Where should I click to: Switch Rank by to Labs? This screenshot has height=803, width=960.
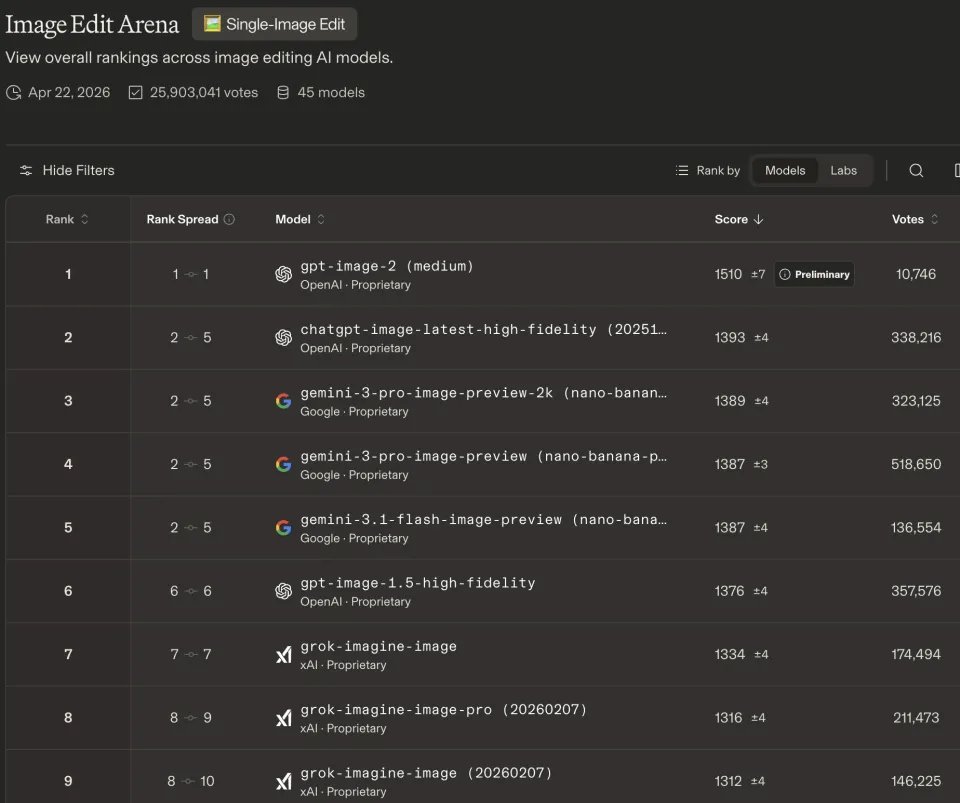pos(843,170)
